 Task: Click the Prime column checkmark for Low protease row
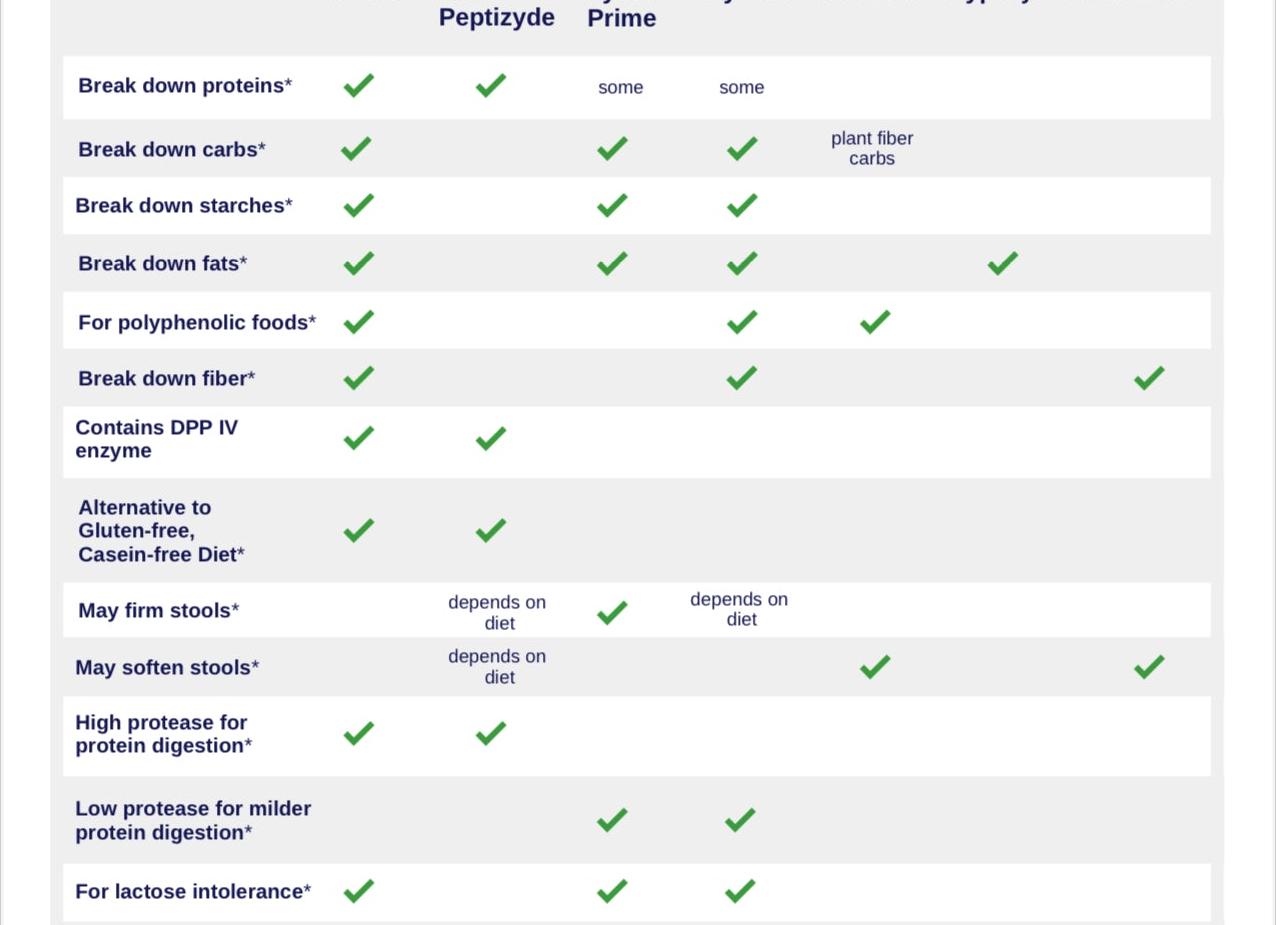pyautogui.click(x=612, y=820)
